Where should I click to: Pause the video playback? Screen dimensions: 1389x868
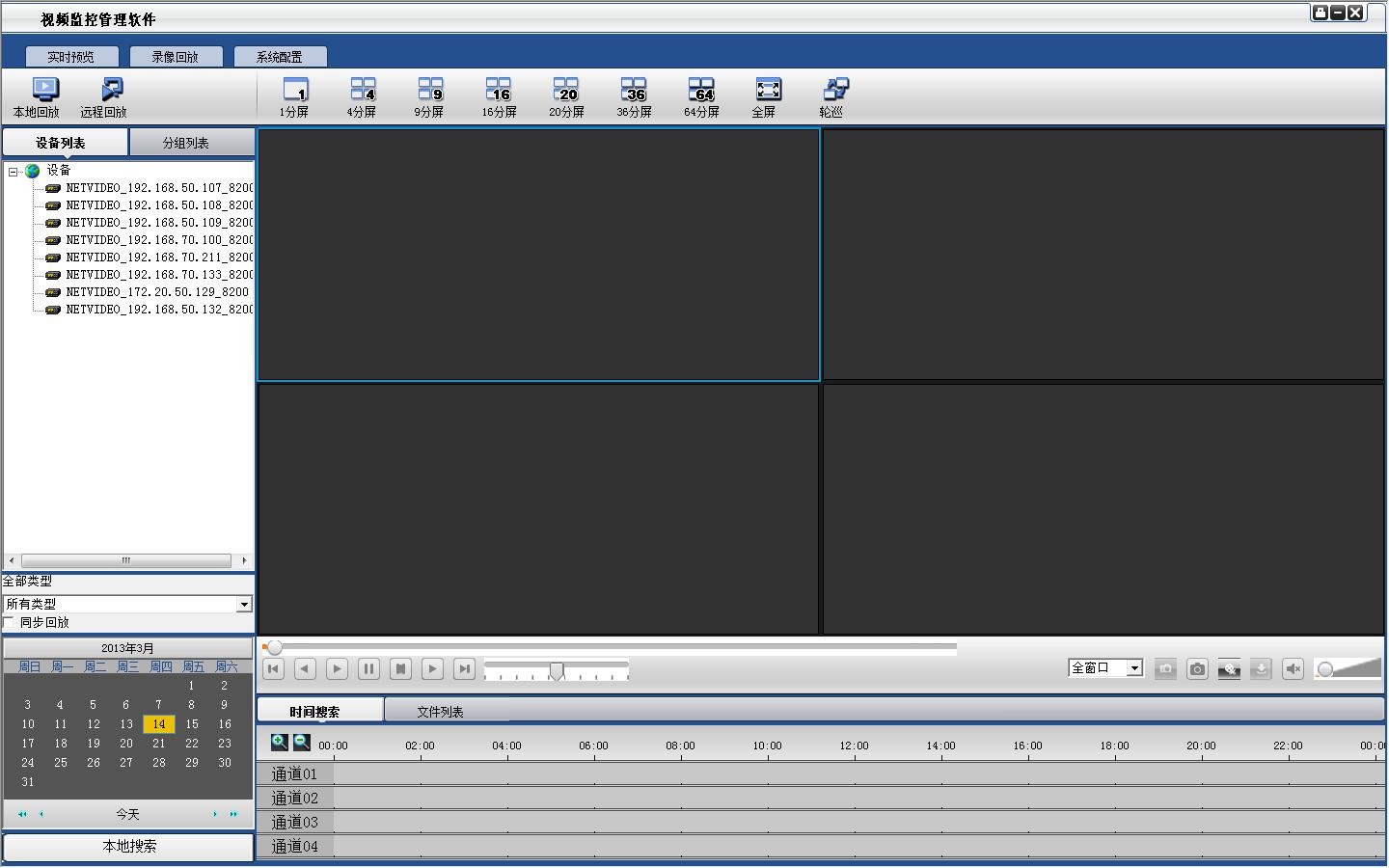(368, 668)
